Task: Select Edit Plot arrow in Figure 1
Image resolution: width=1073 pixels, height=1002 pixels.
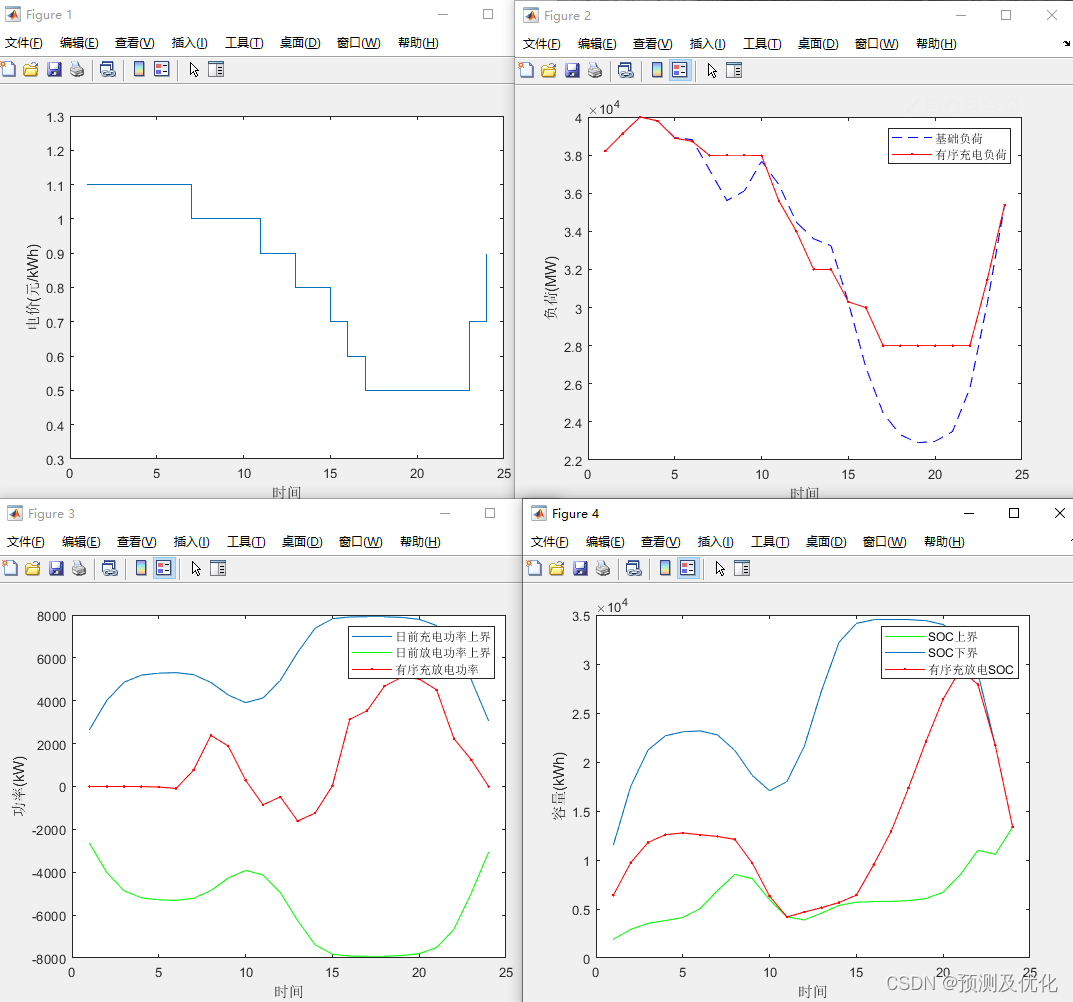Action: [194, 69]
